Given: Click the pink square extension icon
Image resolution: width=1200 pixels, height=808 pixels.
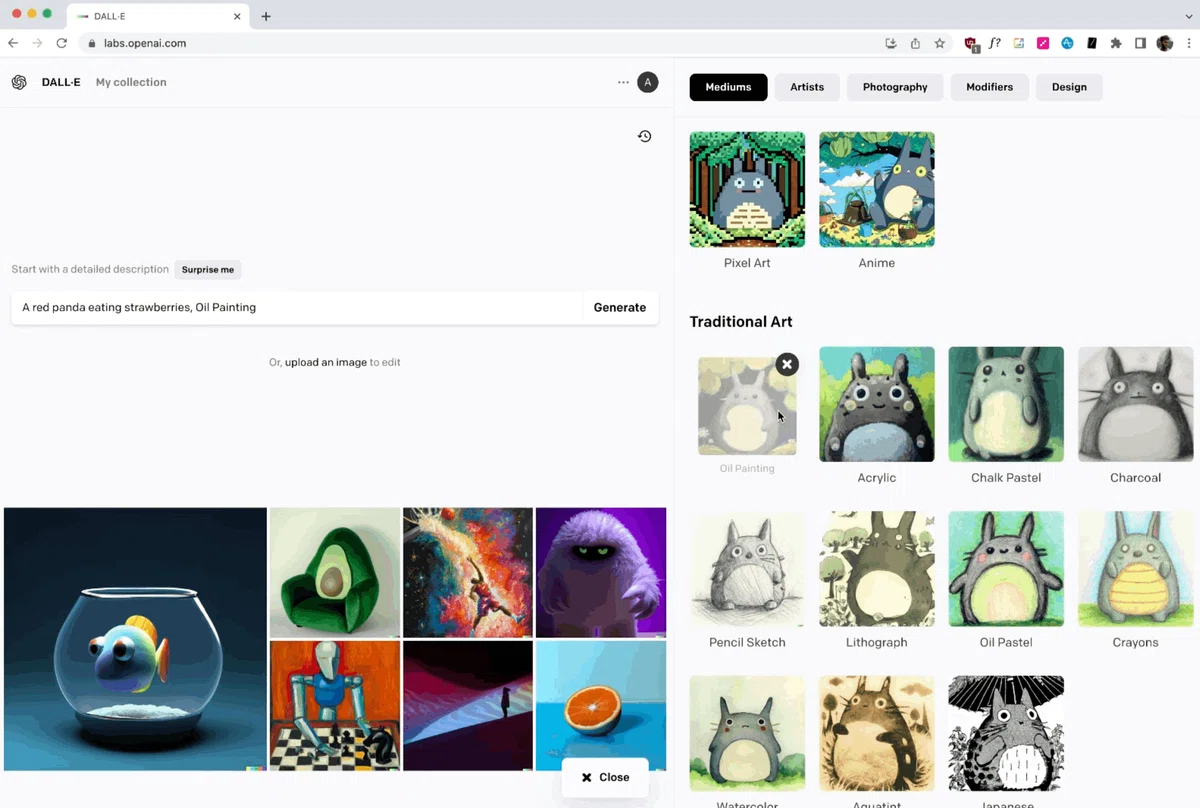Looking at the screenshot, I should [x=1043, y=43].
